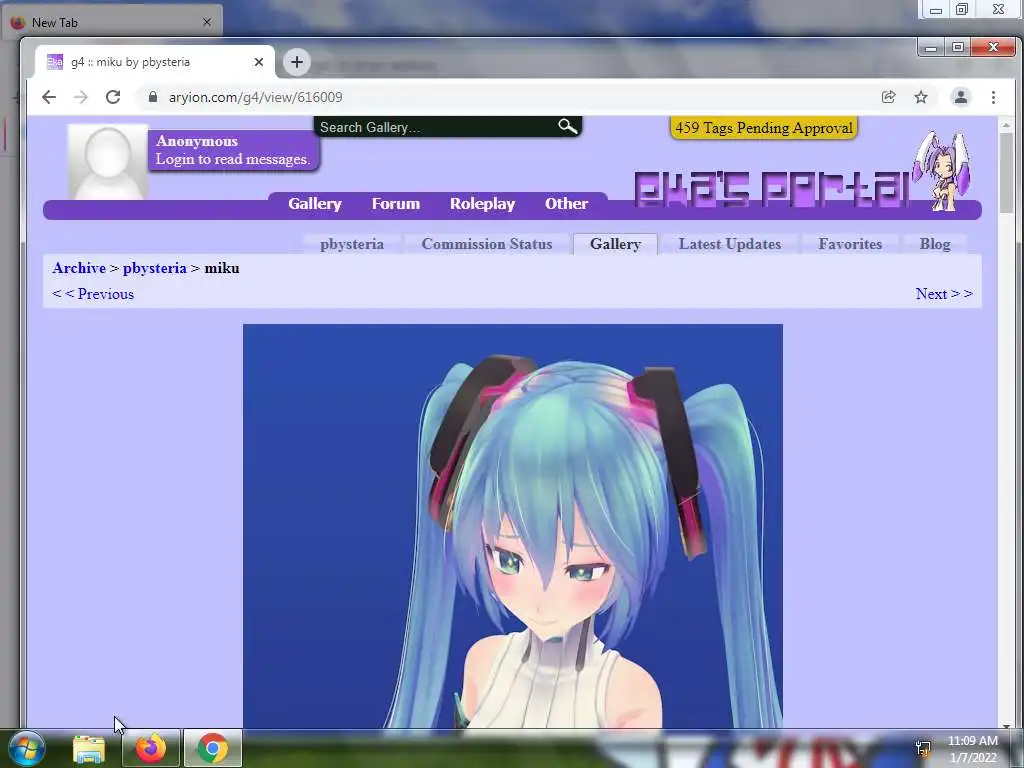Click the Eka's Portal logo

click(x=771, y=188)
